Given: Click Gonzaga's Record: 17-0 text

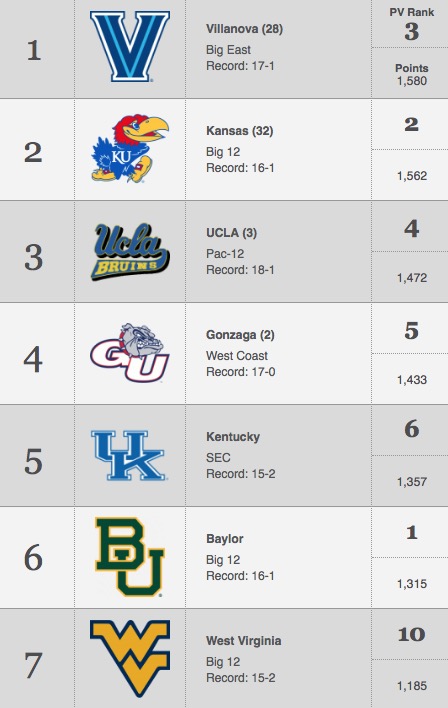Looking at the screenshot, I should coord(240,372).
